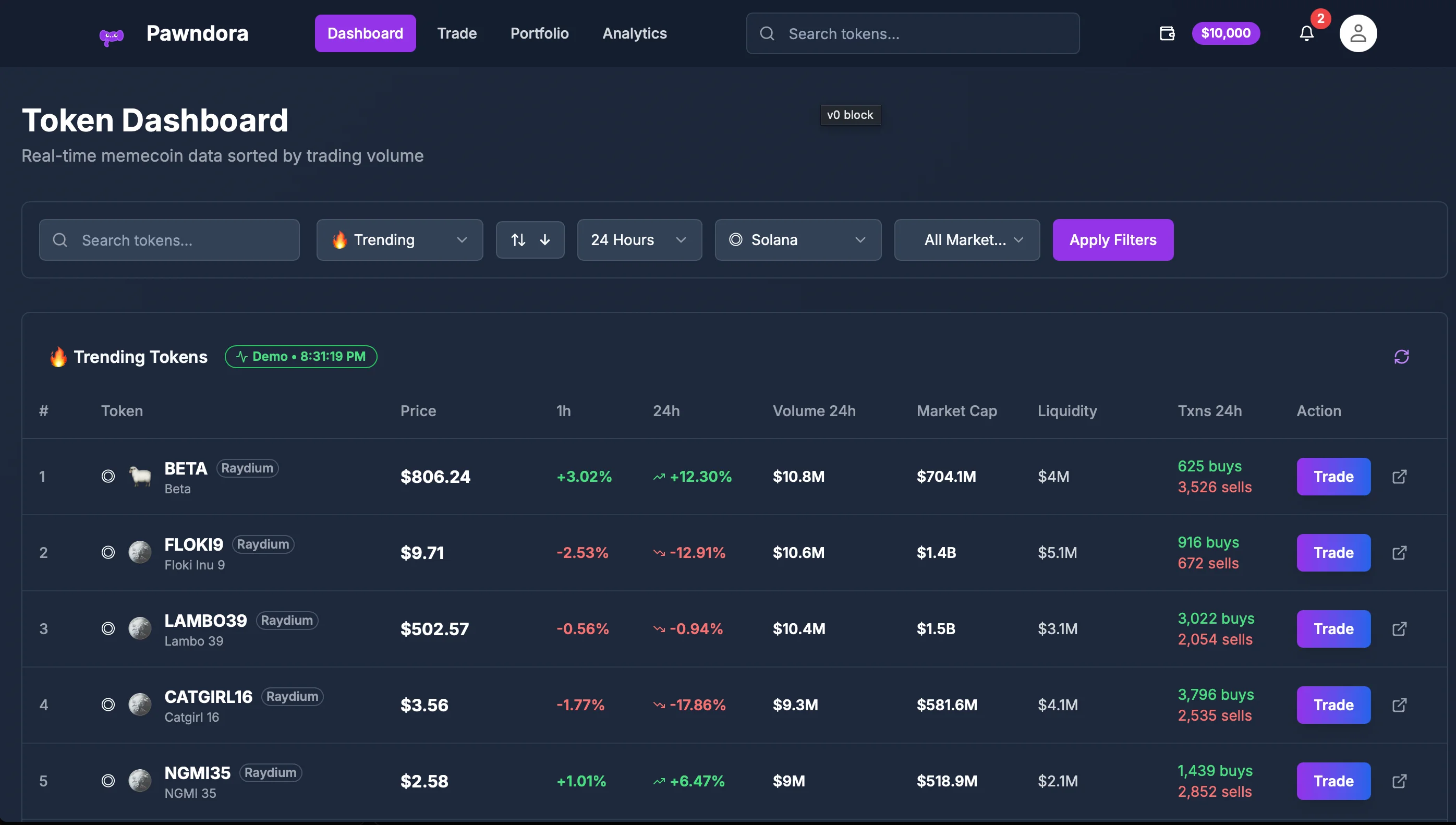1456x825 pixels.
Task: Switch to the Portfolio tab
Action: [x=539, y=33]
